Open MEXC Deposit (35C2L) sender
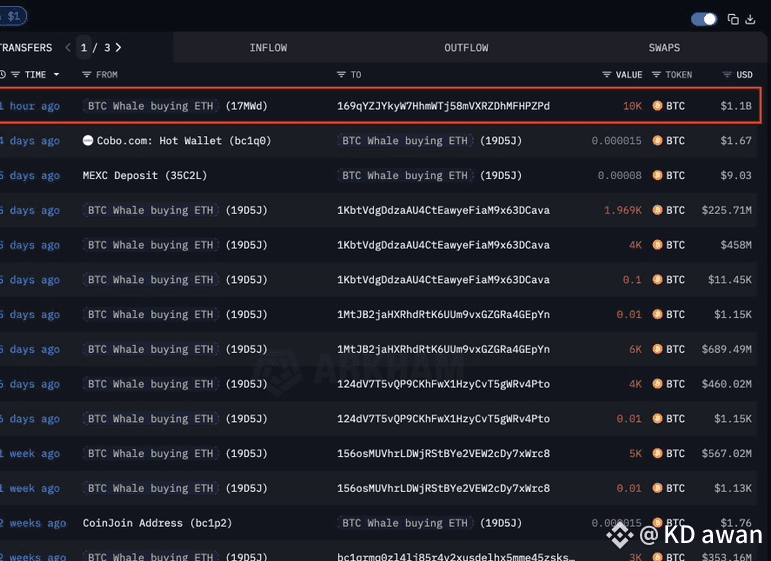 (145, 176)
